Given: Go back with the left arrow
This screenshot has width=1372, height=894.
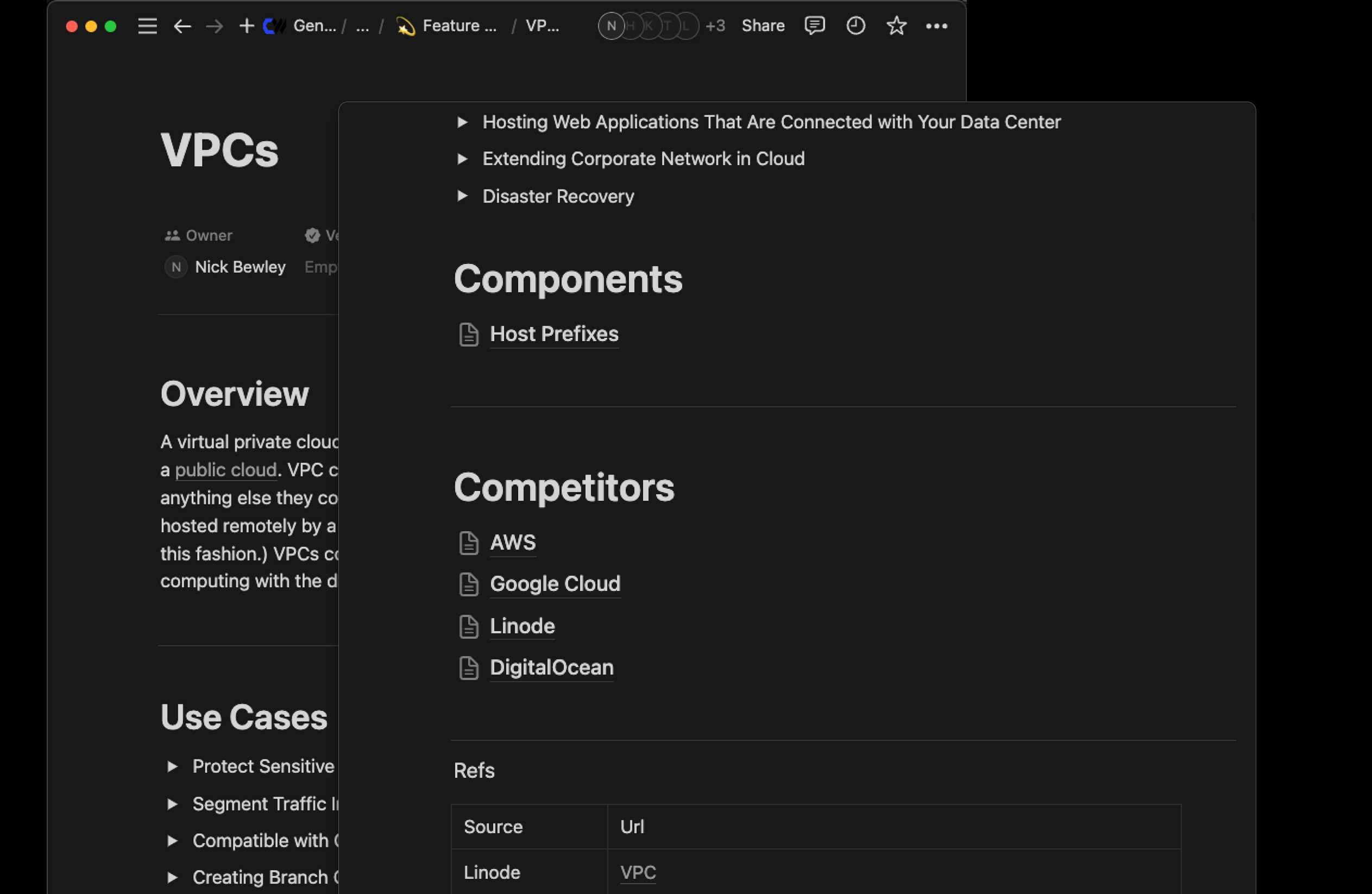Looking at the screenshot, I should click(182, 26).
